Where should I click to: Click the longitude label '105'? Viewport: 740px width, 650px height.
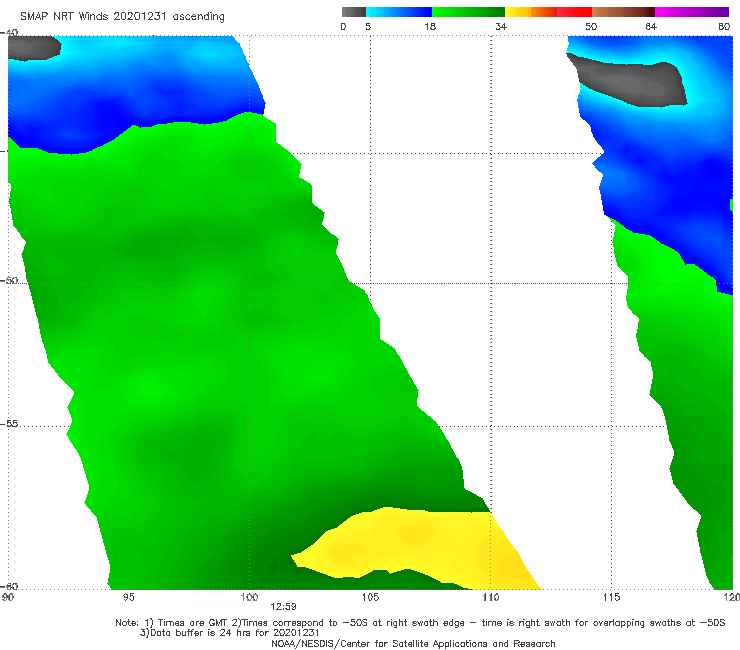pyautogui.click(x=370, y=598)
